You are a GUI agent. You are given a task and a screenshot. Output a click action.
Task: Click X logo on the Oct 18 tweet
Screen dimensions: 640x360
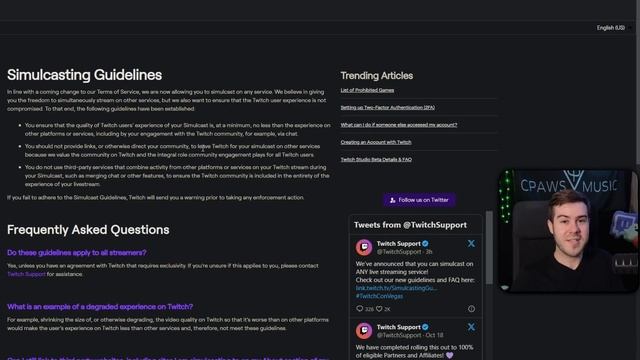click(x=471, y=327)
